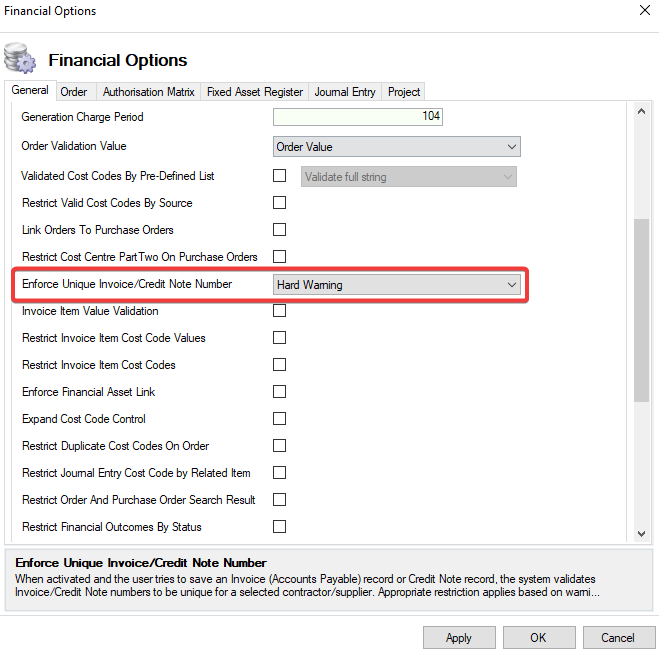Tick the Link Orders To Purchase Orders checkbox
Viewport: 659px width, 656px height.
[280, 230]
